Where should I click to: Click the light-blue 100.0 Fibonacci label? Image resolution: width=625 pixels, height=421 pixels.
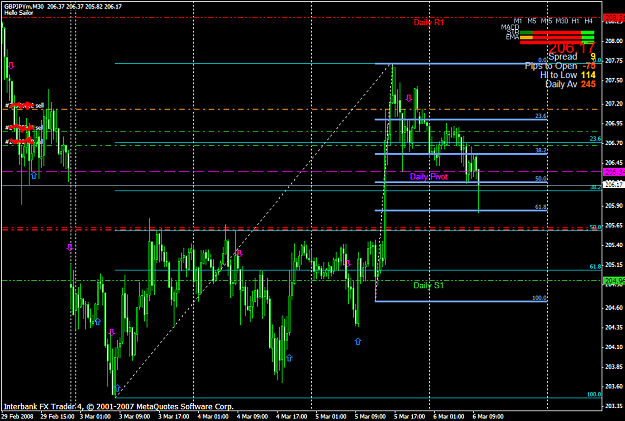(x=539, y=298)
